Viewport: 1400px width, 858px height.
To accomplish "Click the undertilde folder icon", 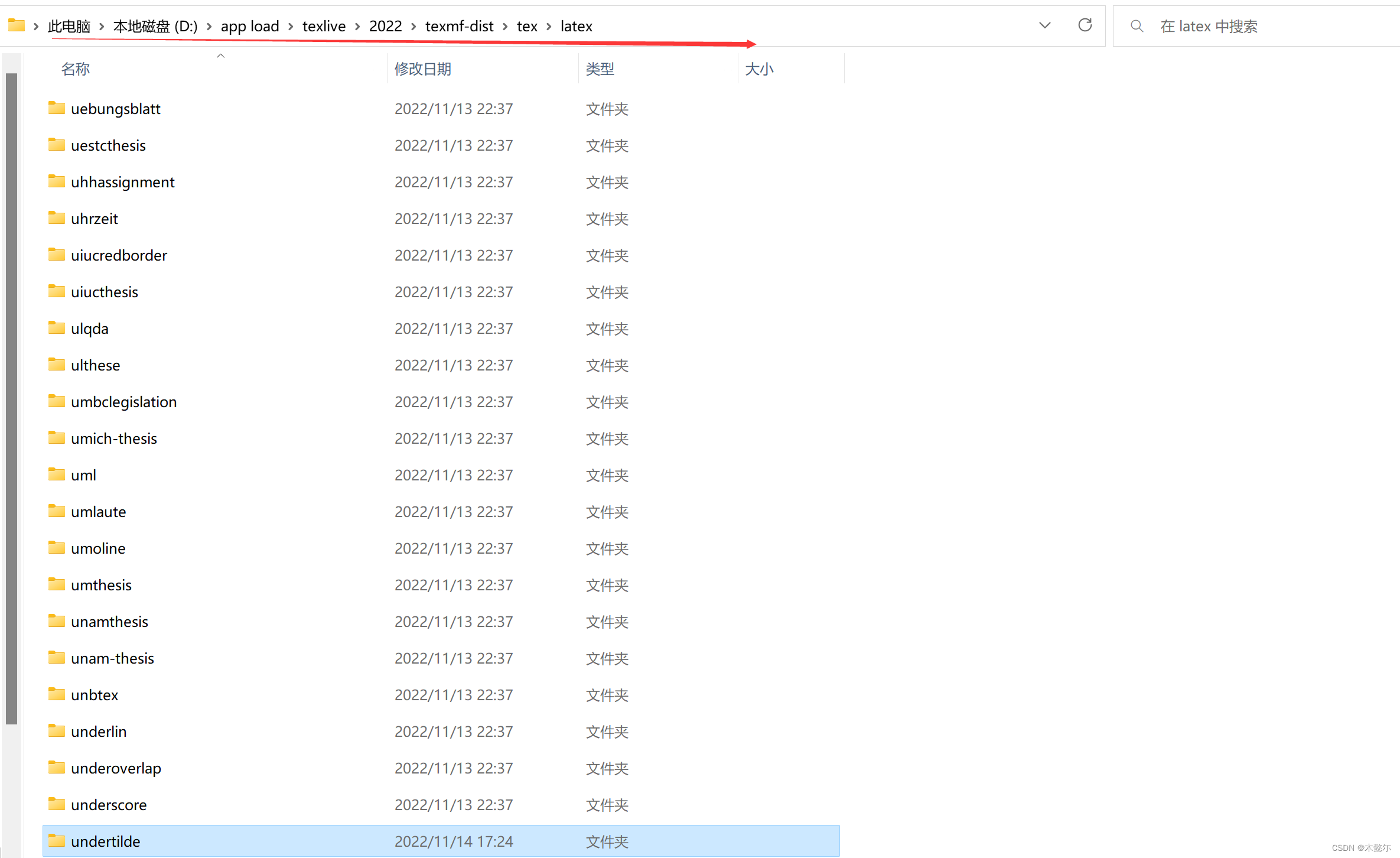I will pyautogui.click(x=57, y=841).
